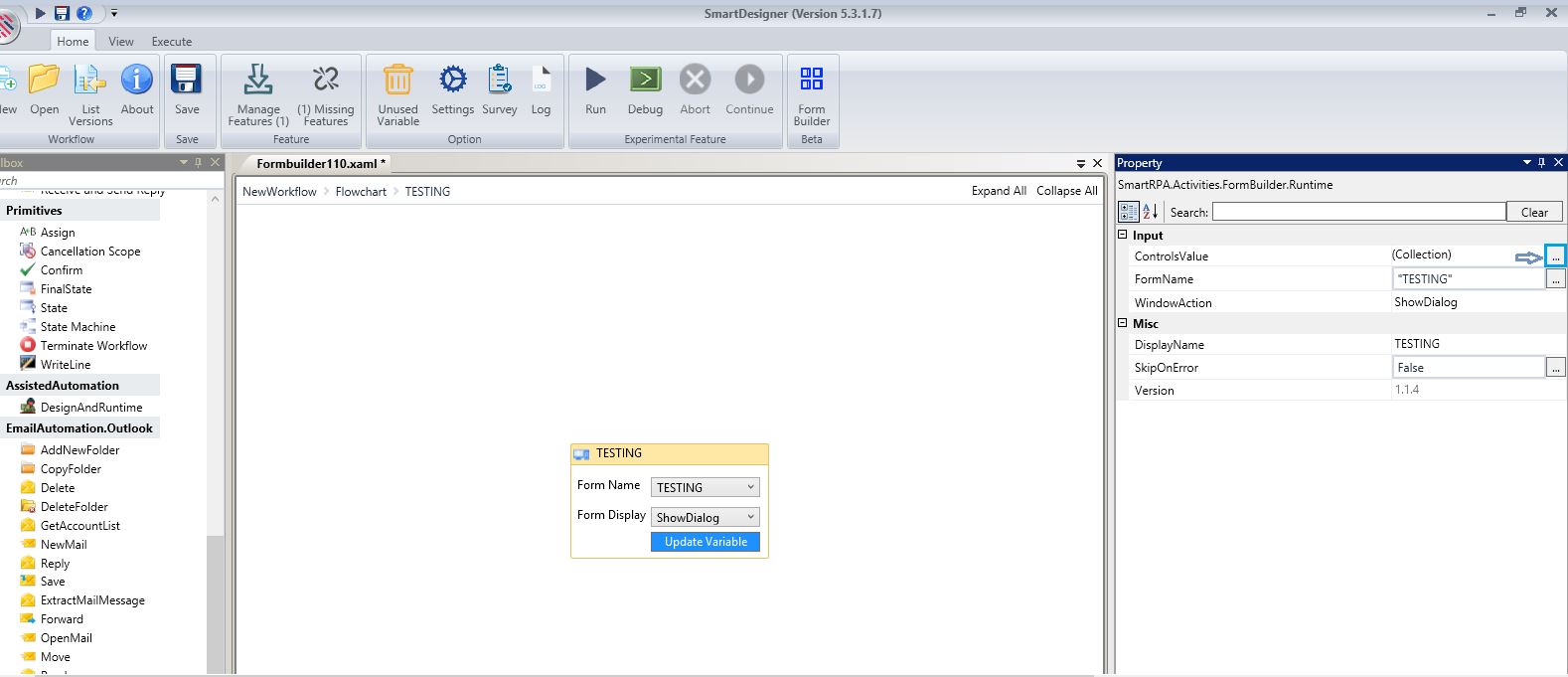Click the property Search input field
The width and height of the screenshot is (1568, 677).
1358,212
